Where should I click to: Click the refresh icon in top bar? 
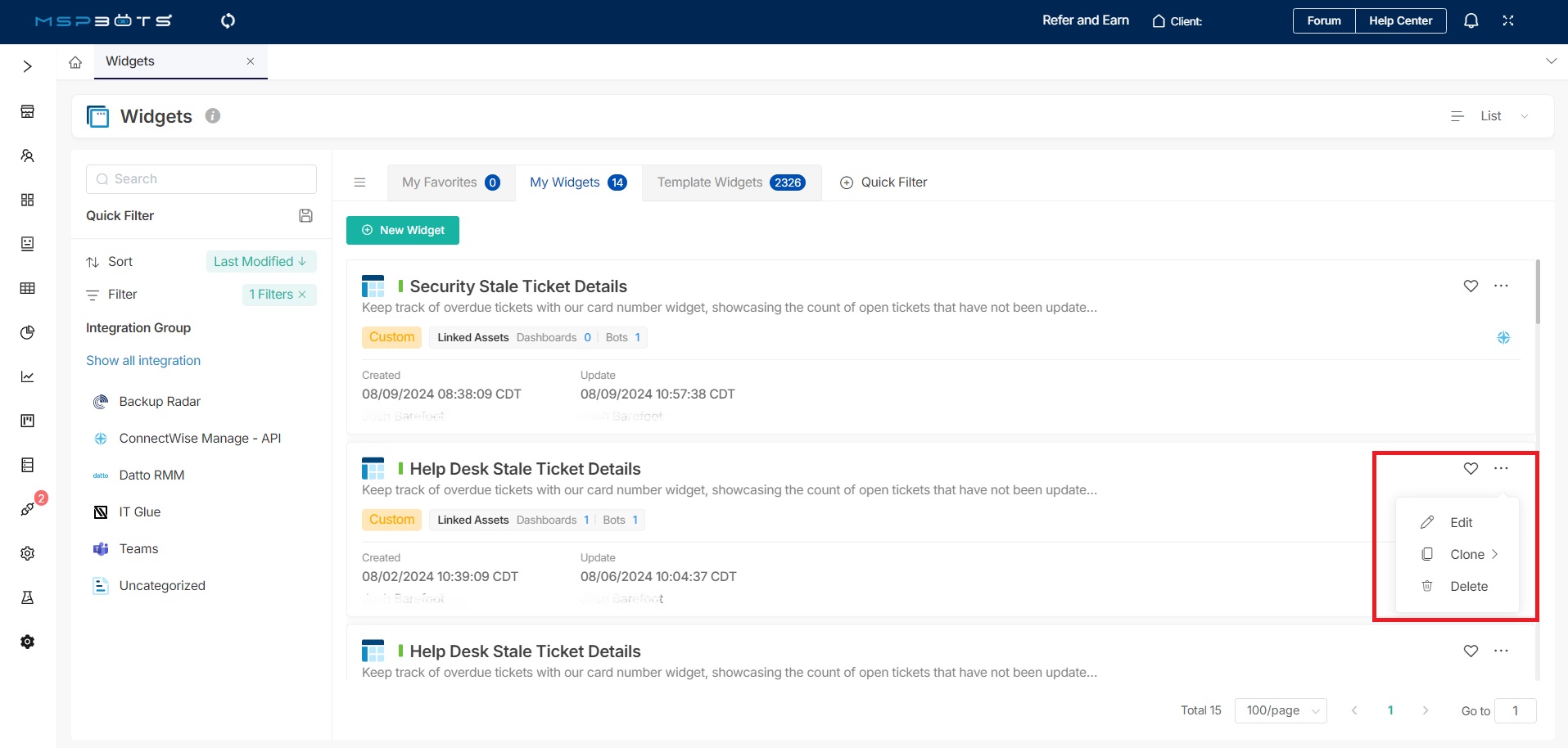coord(228,21)
